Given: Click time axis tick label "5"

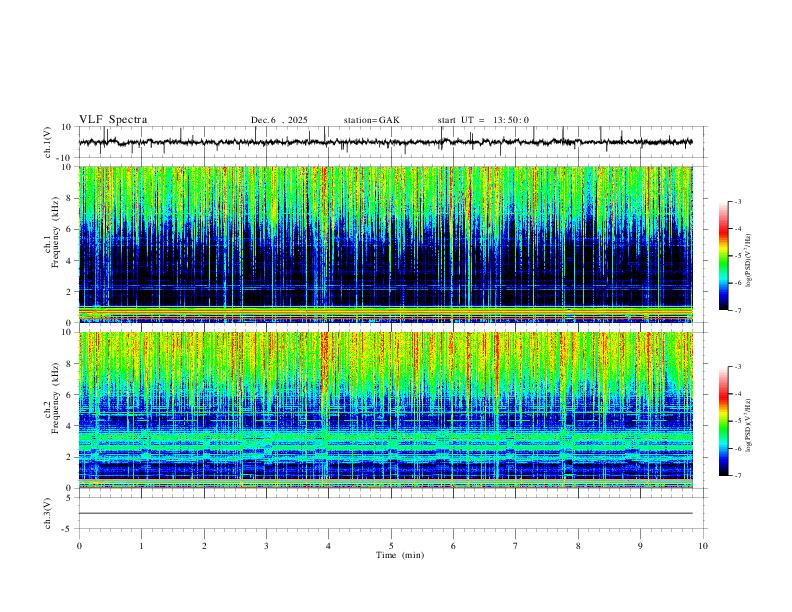Looking at the screenshot, I should click(x=391, y=546).
